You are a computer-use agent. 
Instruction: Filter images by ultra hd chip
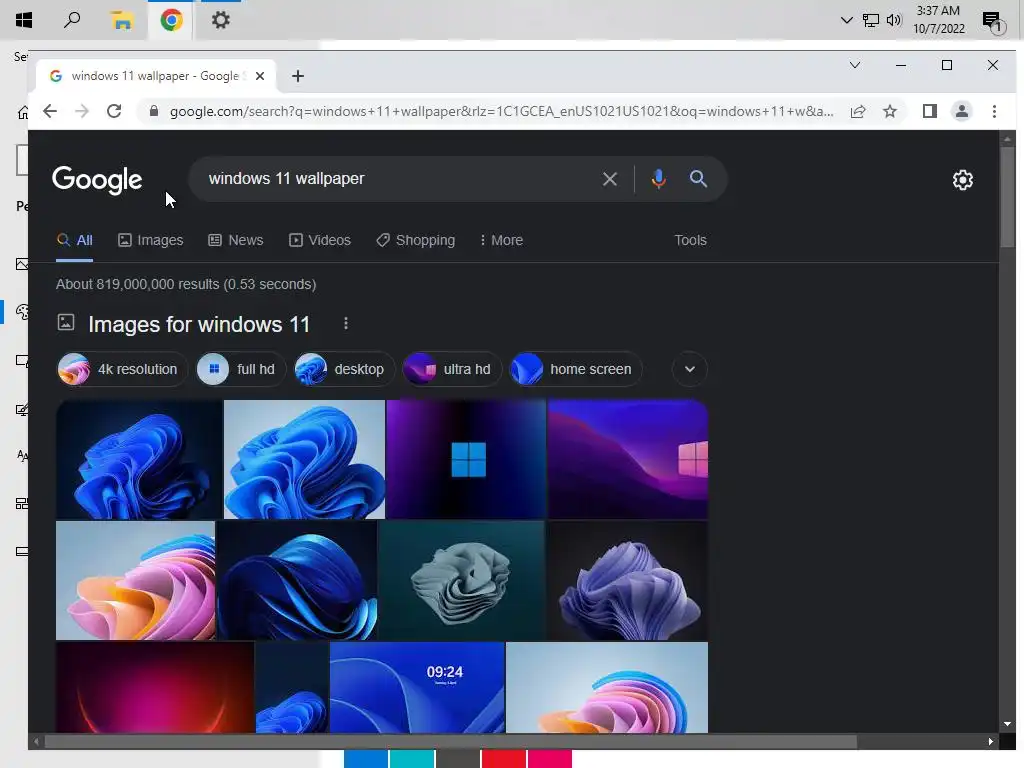point(451,369)
